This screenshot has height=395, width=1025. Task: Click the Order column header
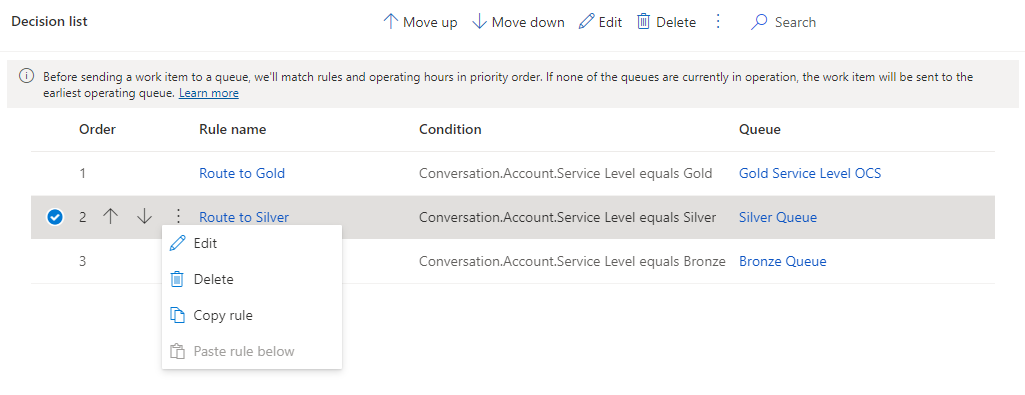(97, 129)
